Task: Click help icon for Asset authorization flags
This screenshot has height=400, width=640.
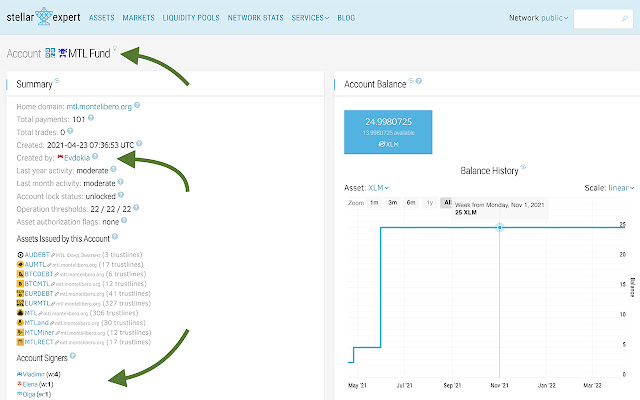Action: click(124, 220)
